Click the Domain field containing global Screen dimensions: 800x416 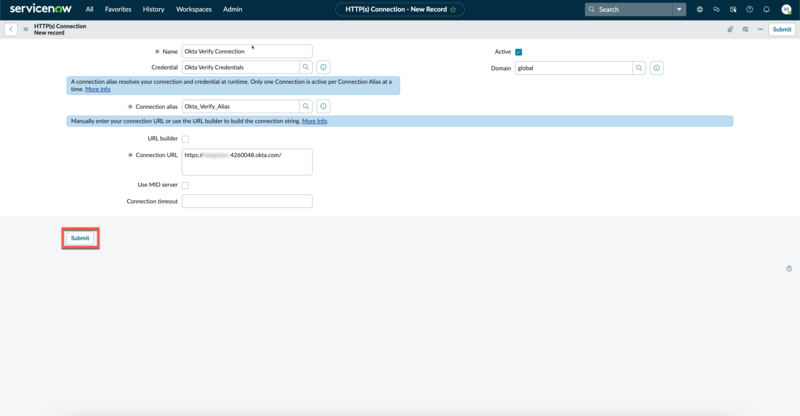point(573,68)
